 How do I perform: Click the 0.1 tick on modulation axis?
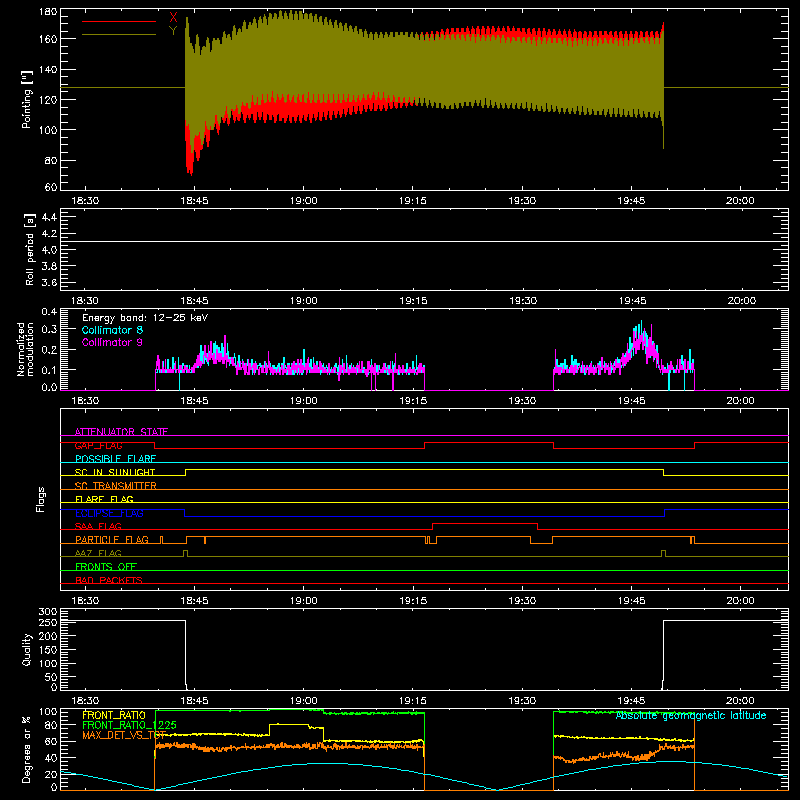pyautogui.click(x=49, y=369)
